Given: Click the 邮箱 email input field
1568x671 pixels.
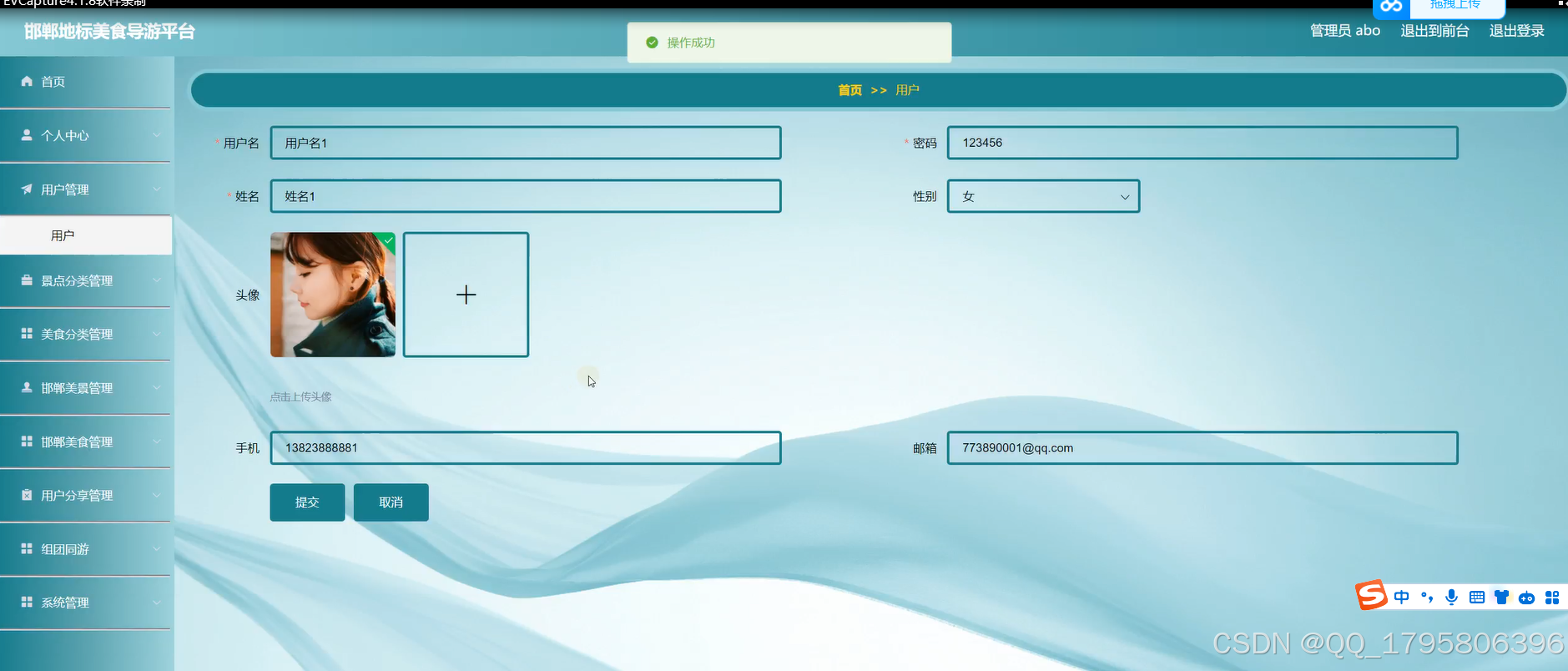Looking at the screenshot, I should tap(1202, 447).
